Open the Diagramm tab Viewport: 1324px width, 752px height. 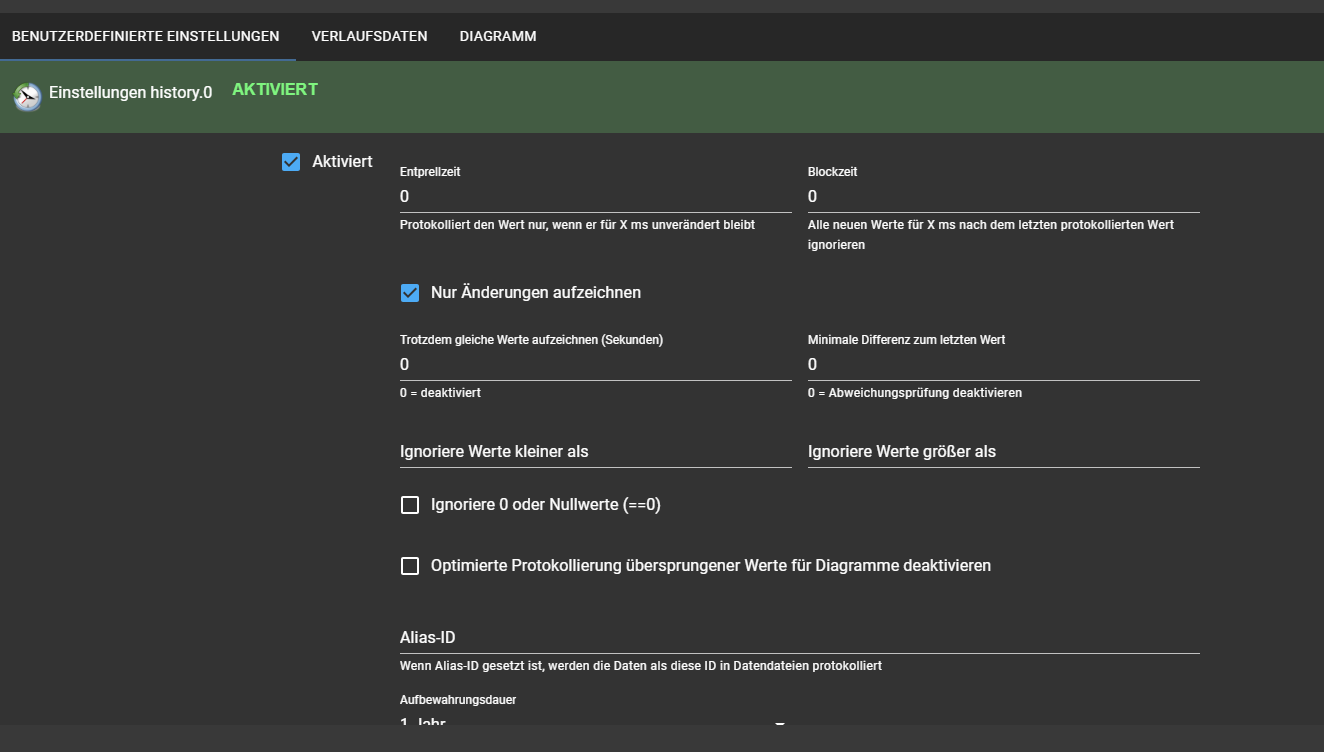498,36
